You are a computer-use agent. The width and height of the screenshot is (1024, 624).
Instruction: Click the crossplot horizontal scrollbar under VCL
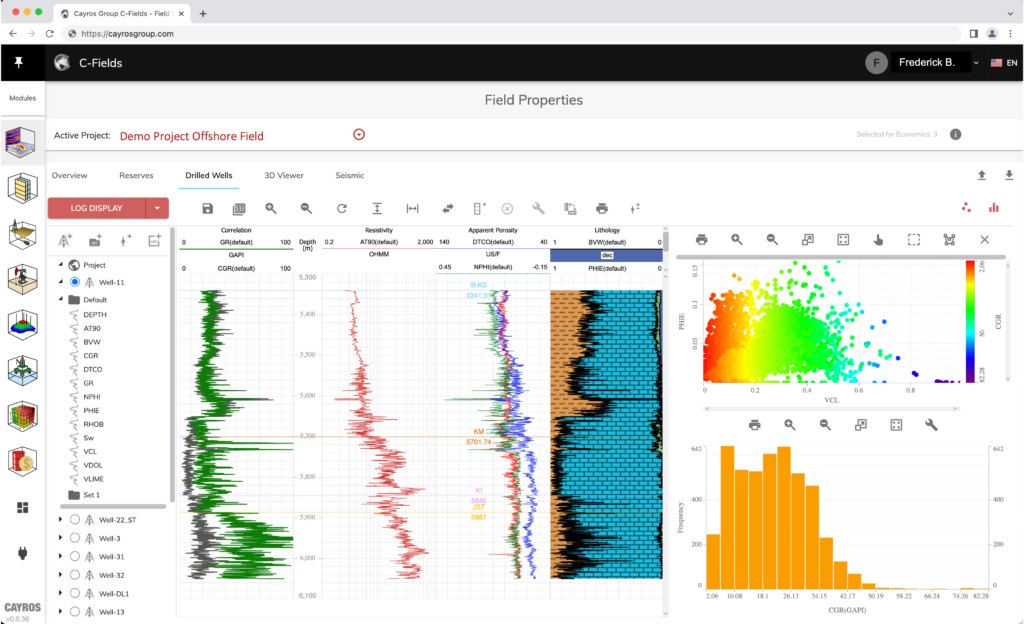tap(831, 409)
